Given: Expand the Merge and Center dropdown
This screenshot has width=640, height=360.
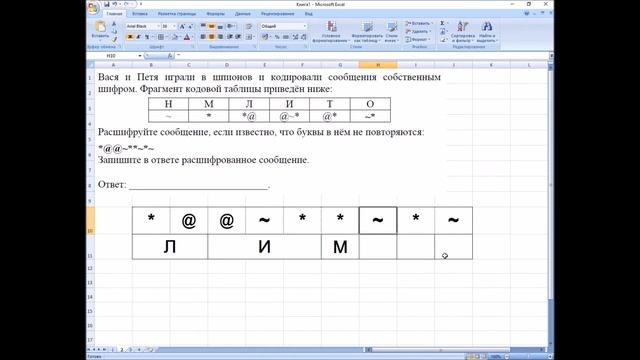Looking at the screenshot, I should (x=254, y=37).
